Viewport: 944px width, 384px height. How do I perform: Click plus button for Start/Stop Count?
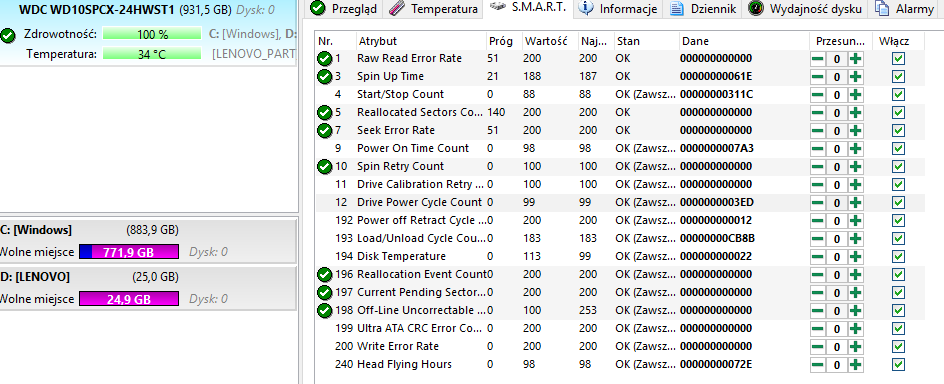[x=856, y=95]
